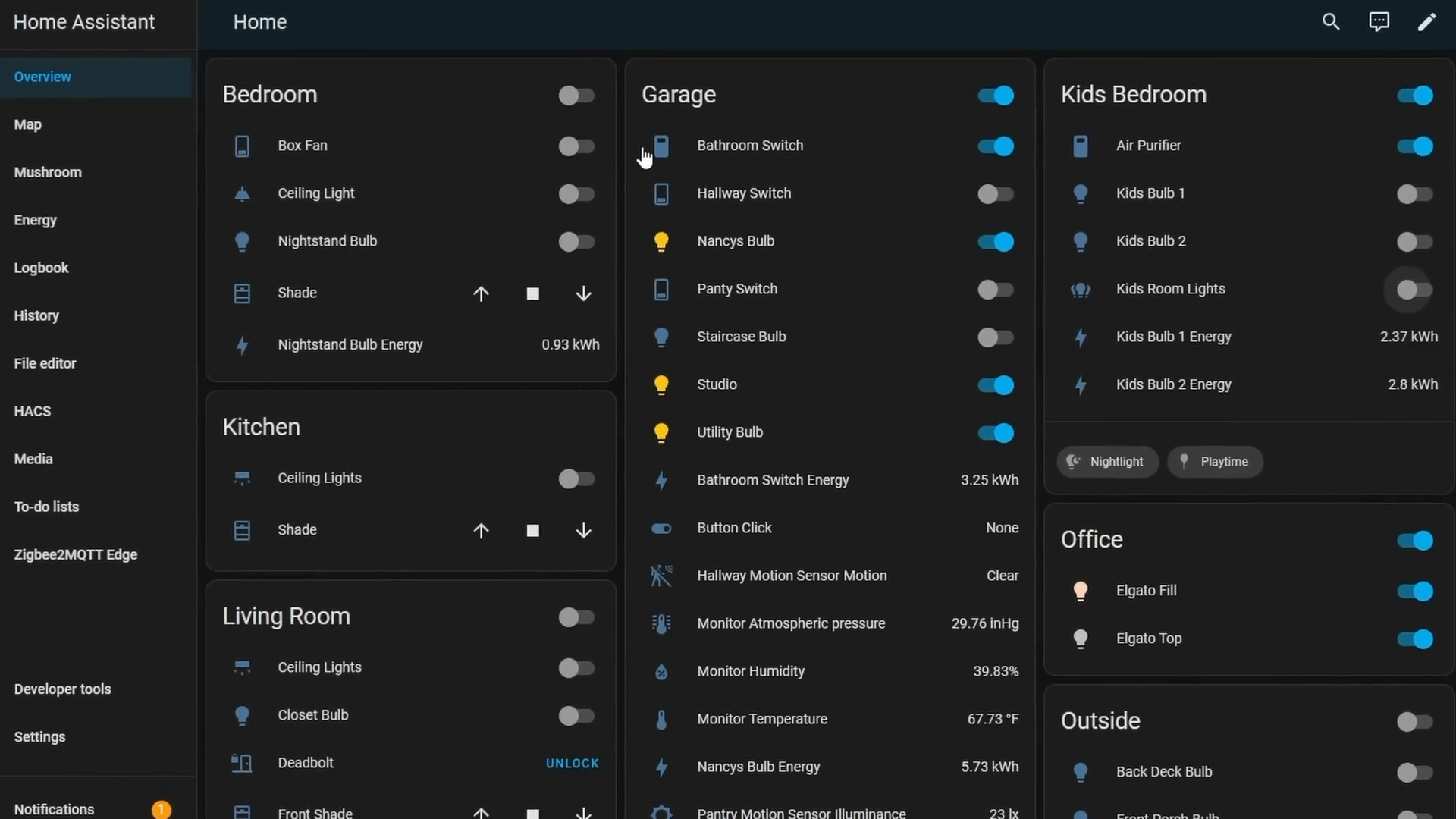Open the assistant chat bubble icon

click(1379, 21)
